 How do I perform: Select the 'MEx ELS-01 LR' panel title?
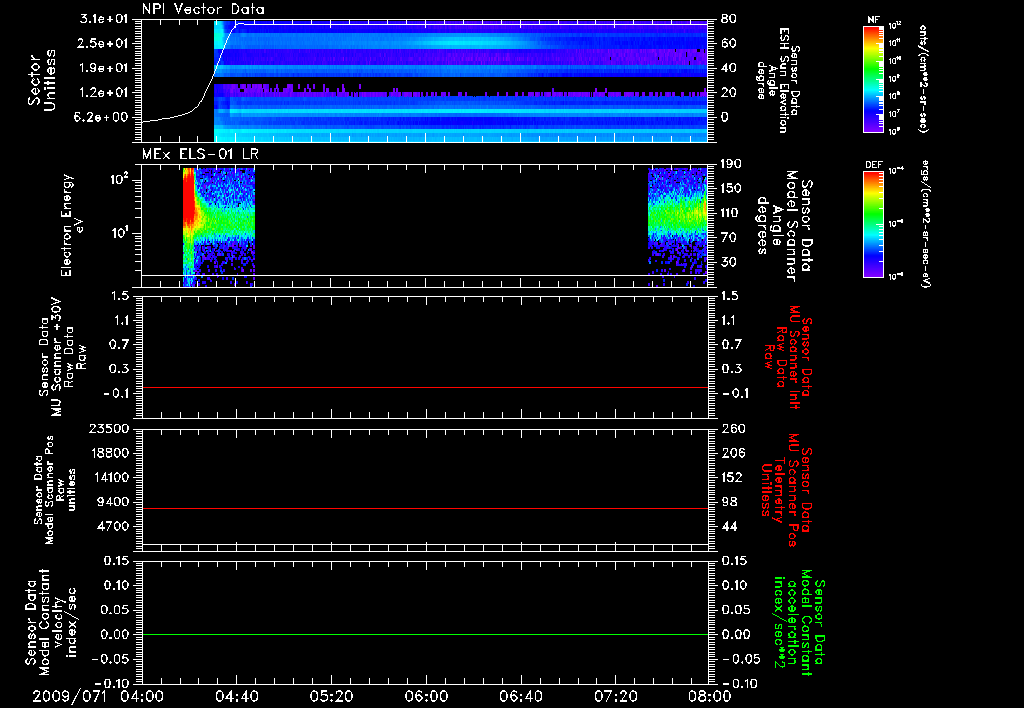[200, 155]
